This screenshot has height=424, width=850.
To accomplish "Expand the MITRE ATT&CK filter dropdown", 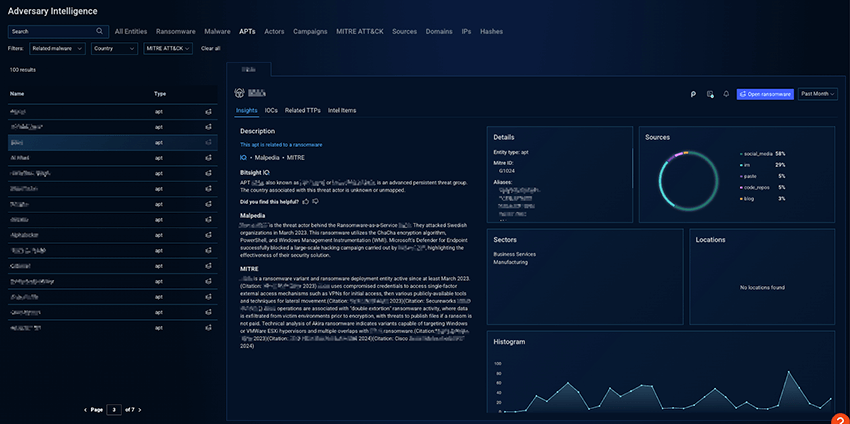I will coord(168,48).
